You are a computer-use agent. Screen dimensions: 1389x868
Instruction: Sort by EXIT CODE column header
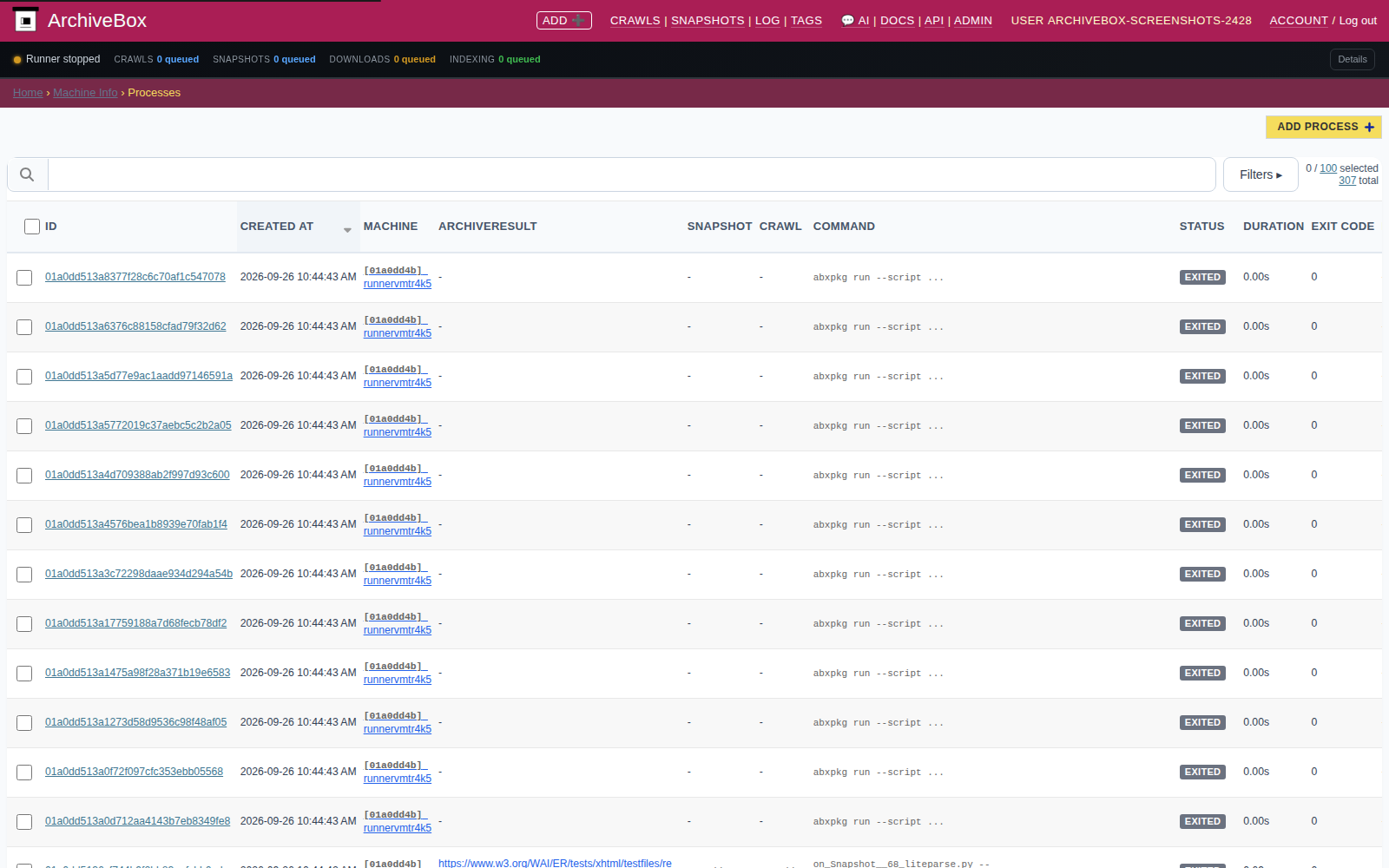(x=1342, y=227)
